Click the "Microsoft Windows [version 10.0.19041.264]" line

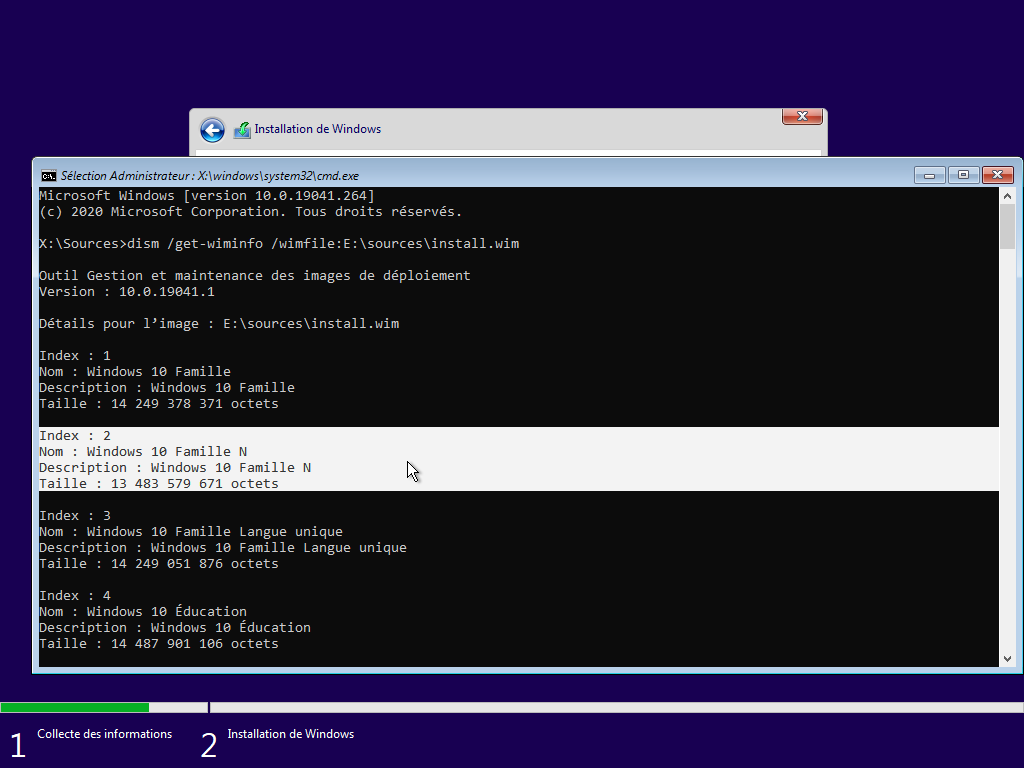point(207,195)
